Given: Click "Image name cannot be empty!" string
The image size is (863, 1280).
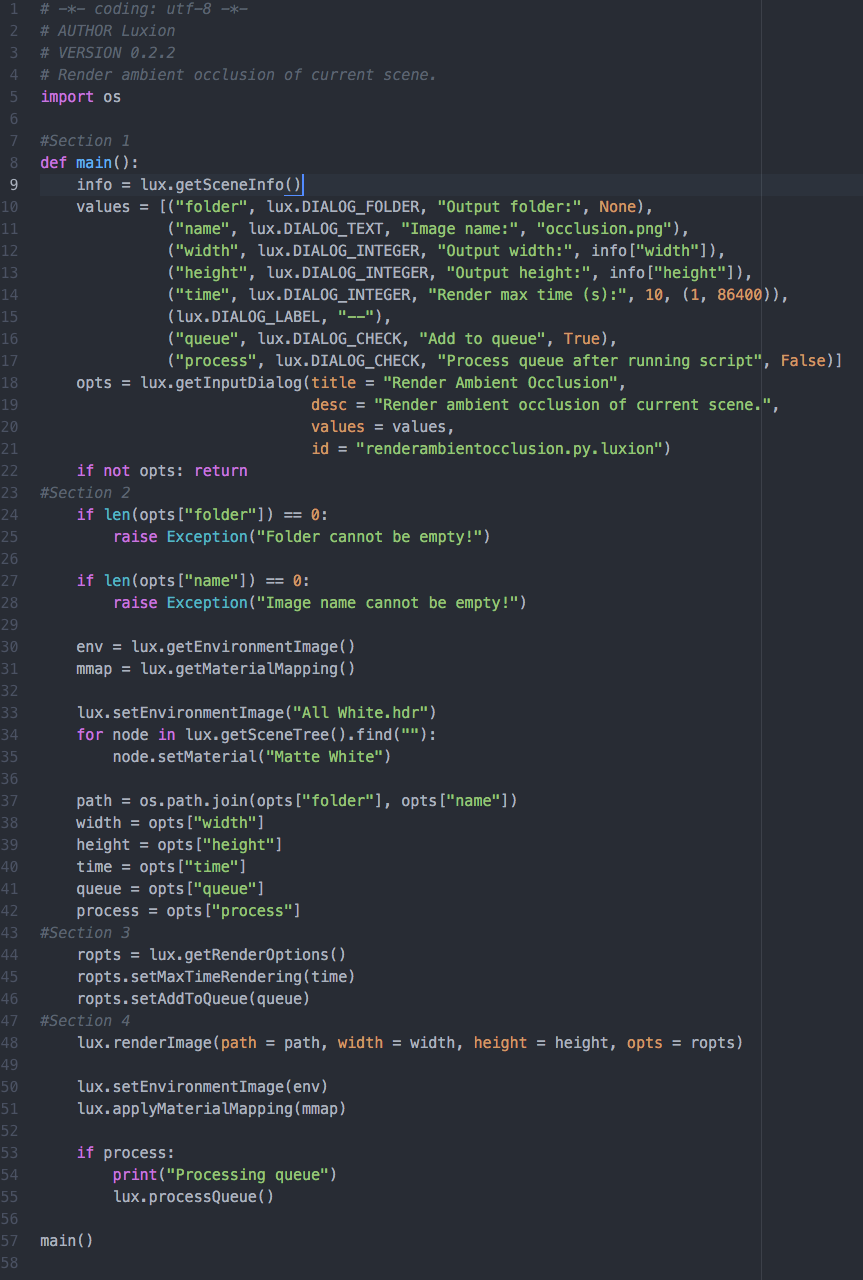Looking at the screenshot, I should [387, 602].
